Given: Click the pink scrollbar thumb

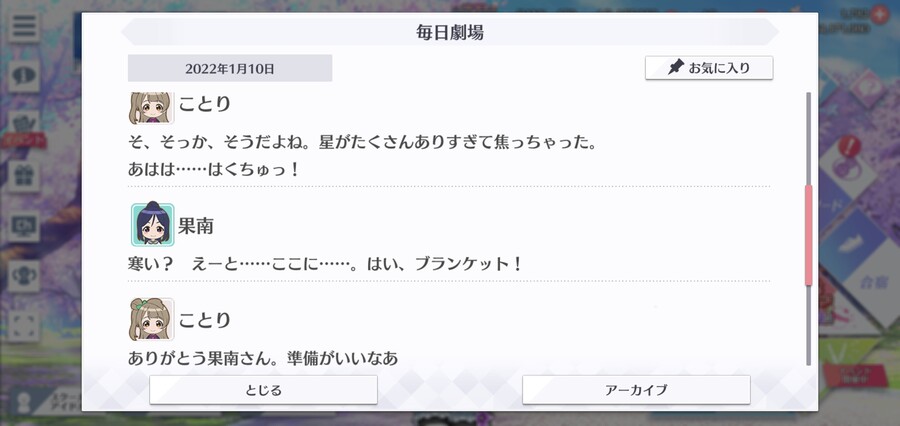Looking at the screenshot, I should (809, 235).
